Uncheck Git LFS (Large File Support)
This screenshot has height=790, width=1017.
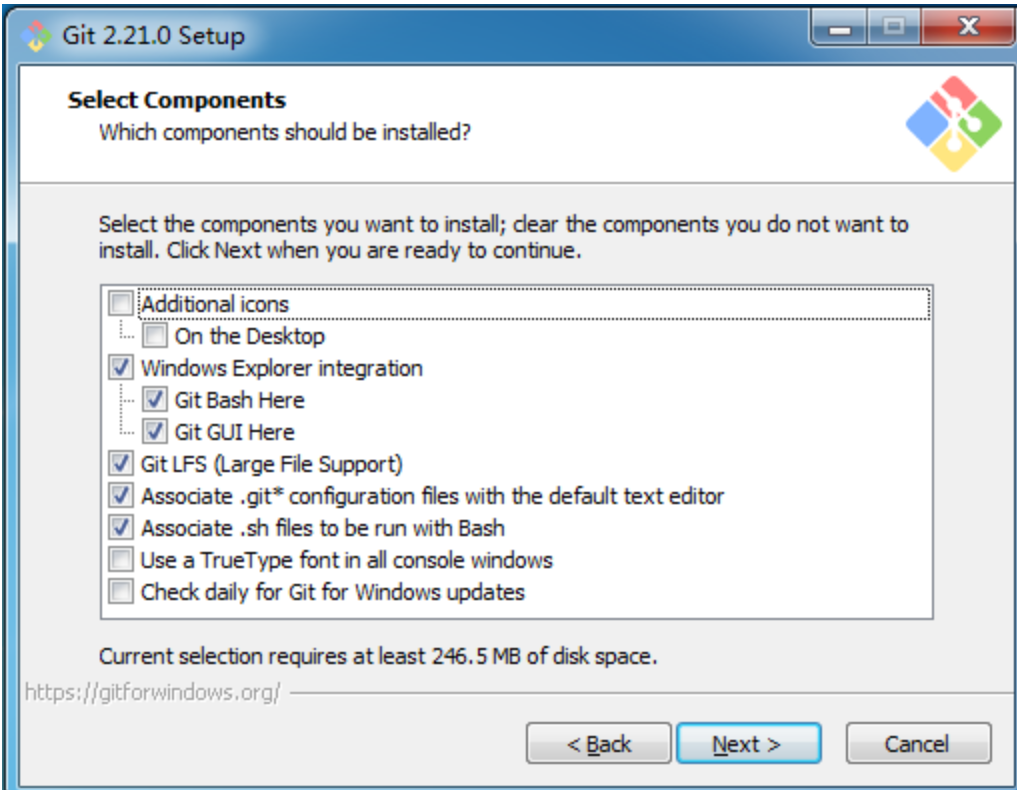click(121, 463)
